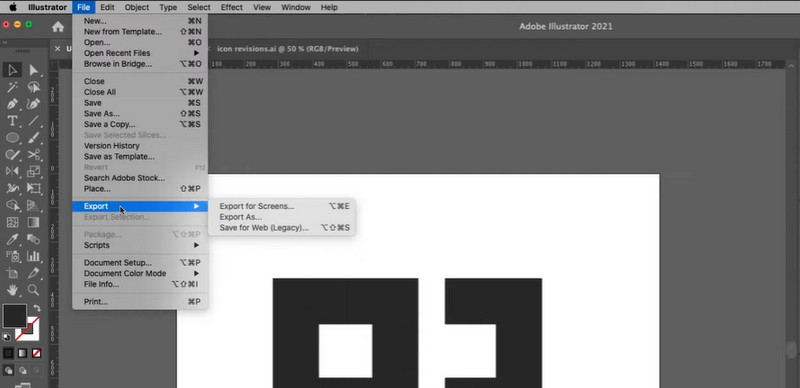
Task: Choose Version History menu item
Action: 140,146
